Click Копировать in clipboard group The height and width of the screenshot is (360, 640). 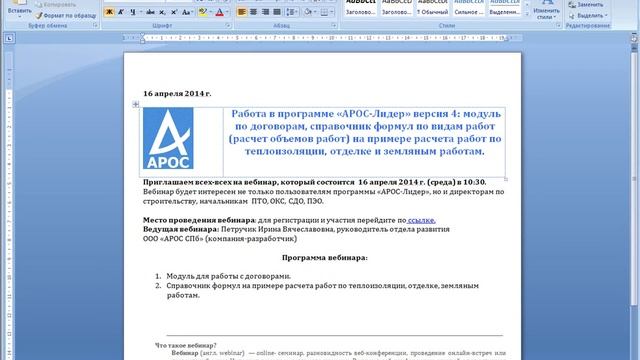point(55,4)
